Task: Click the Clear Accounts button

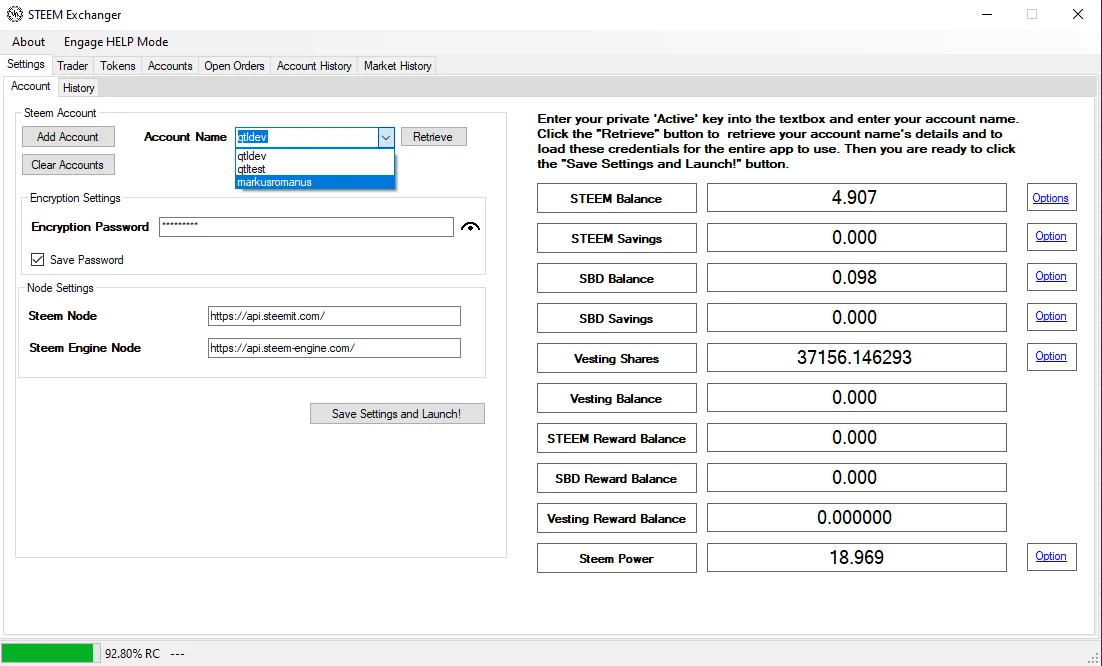Action: pyautogui.click(x=68, y=164)
